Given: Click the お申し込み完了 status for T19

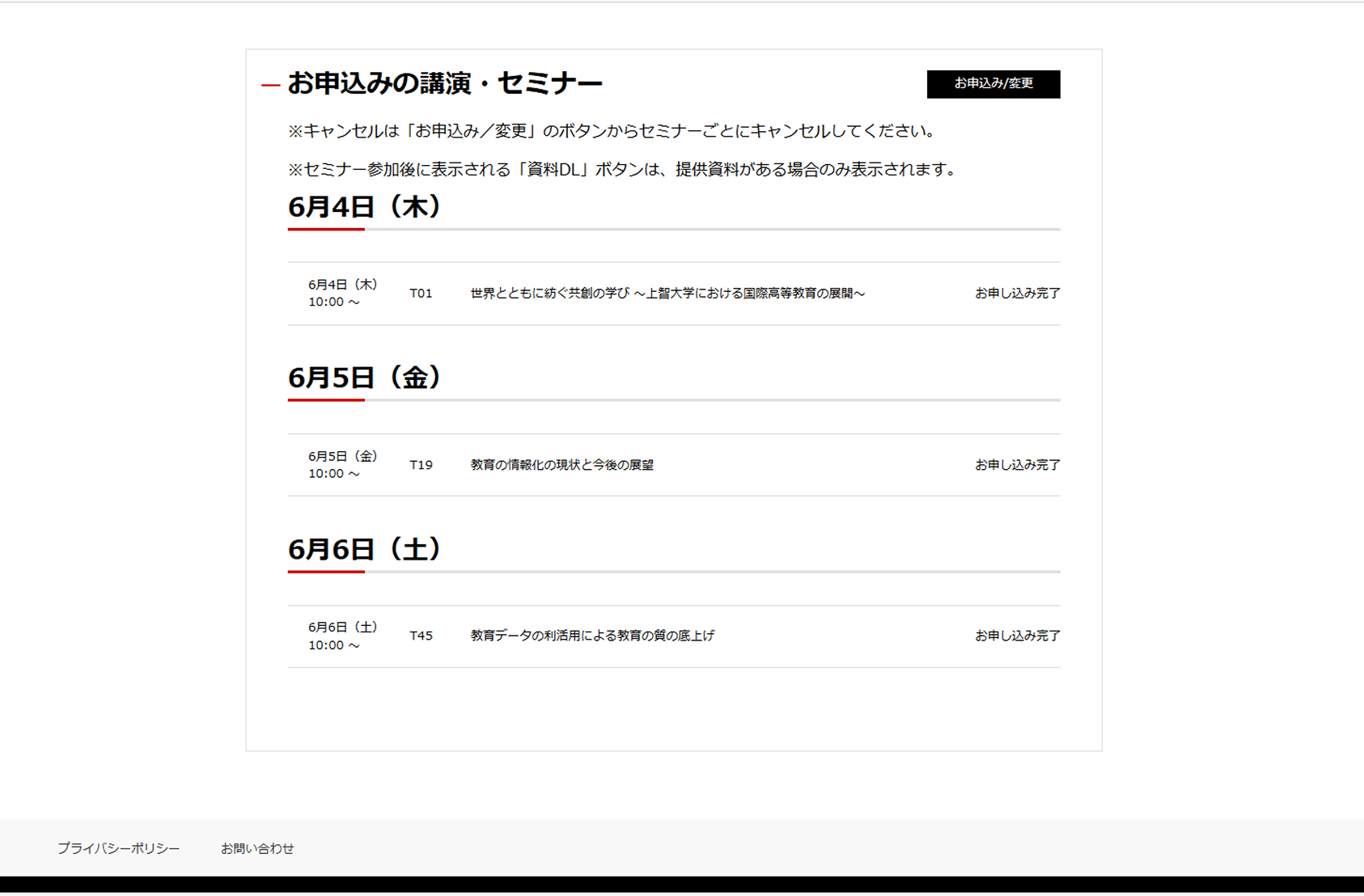Looking at the screenshot, I should tap(1018, 465).
